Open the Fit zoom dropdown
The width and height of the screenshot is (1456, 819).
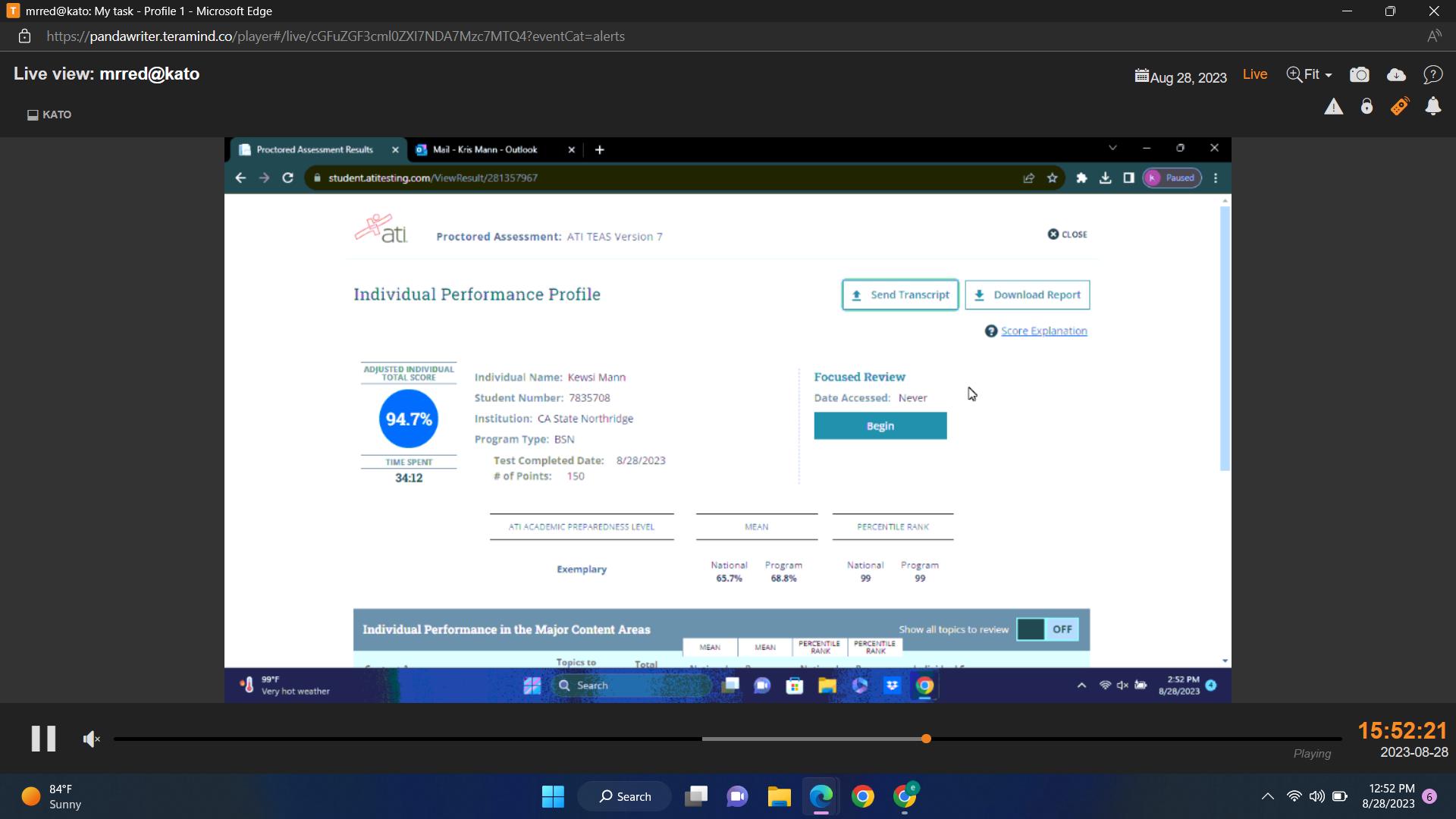pos(1310,75)
